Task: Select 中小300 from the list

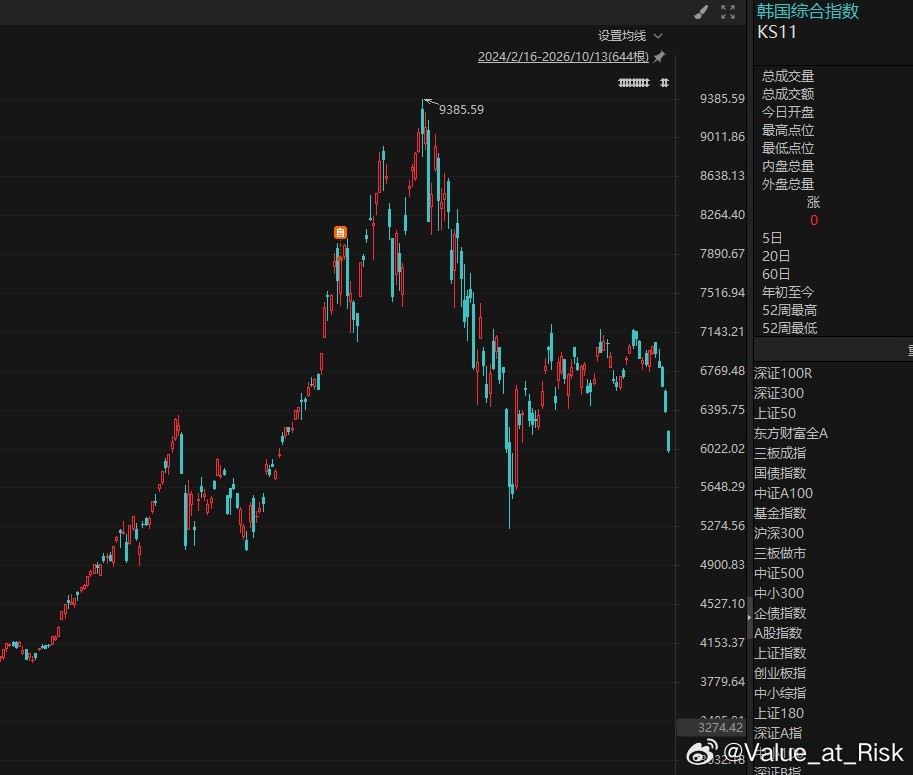Action: pos(779,593)
